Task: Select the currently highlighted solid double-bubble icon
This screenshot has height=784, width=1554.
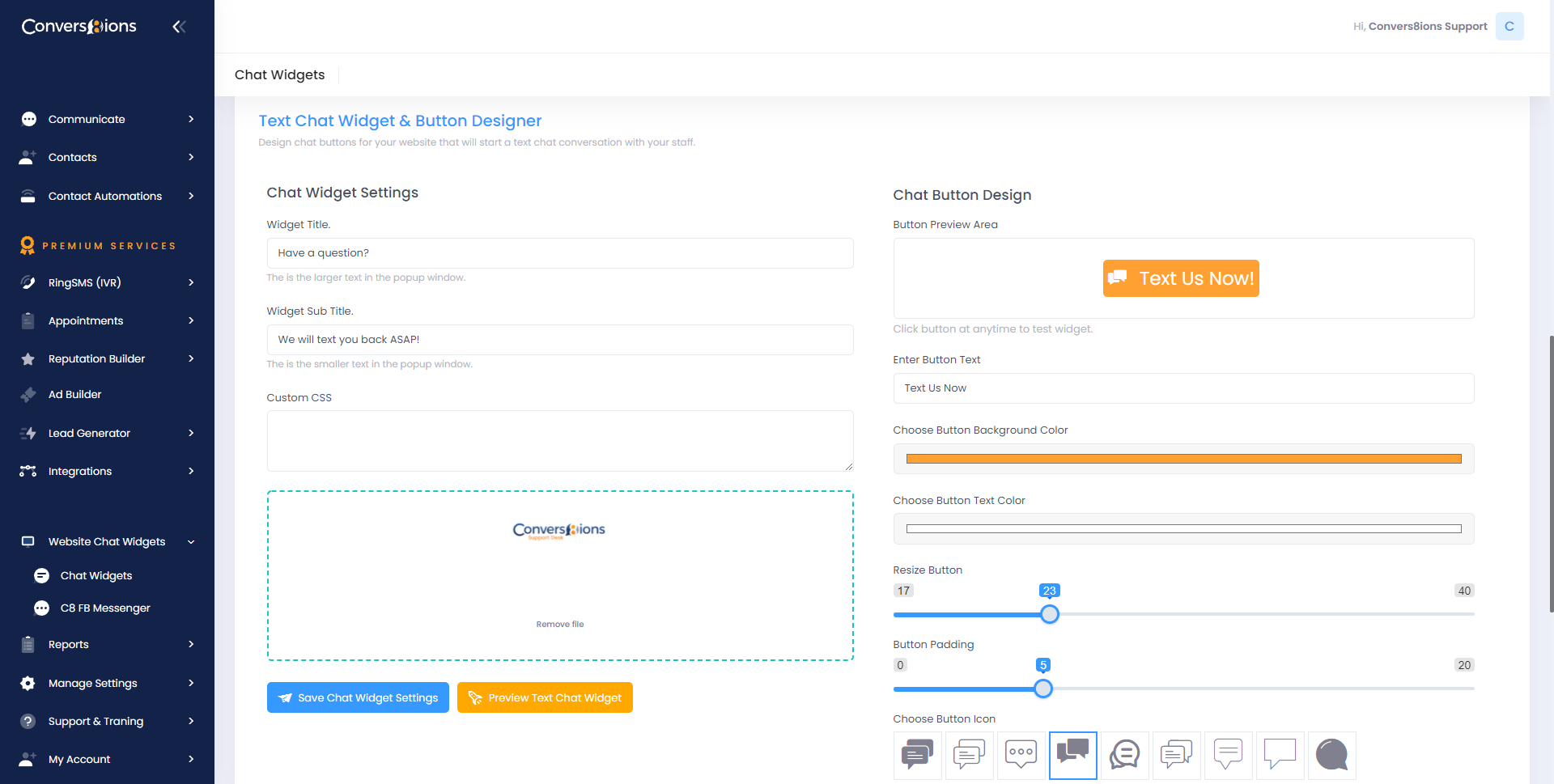Action: click(x=1072, y=754)
